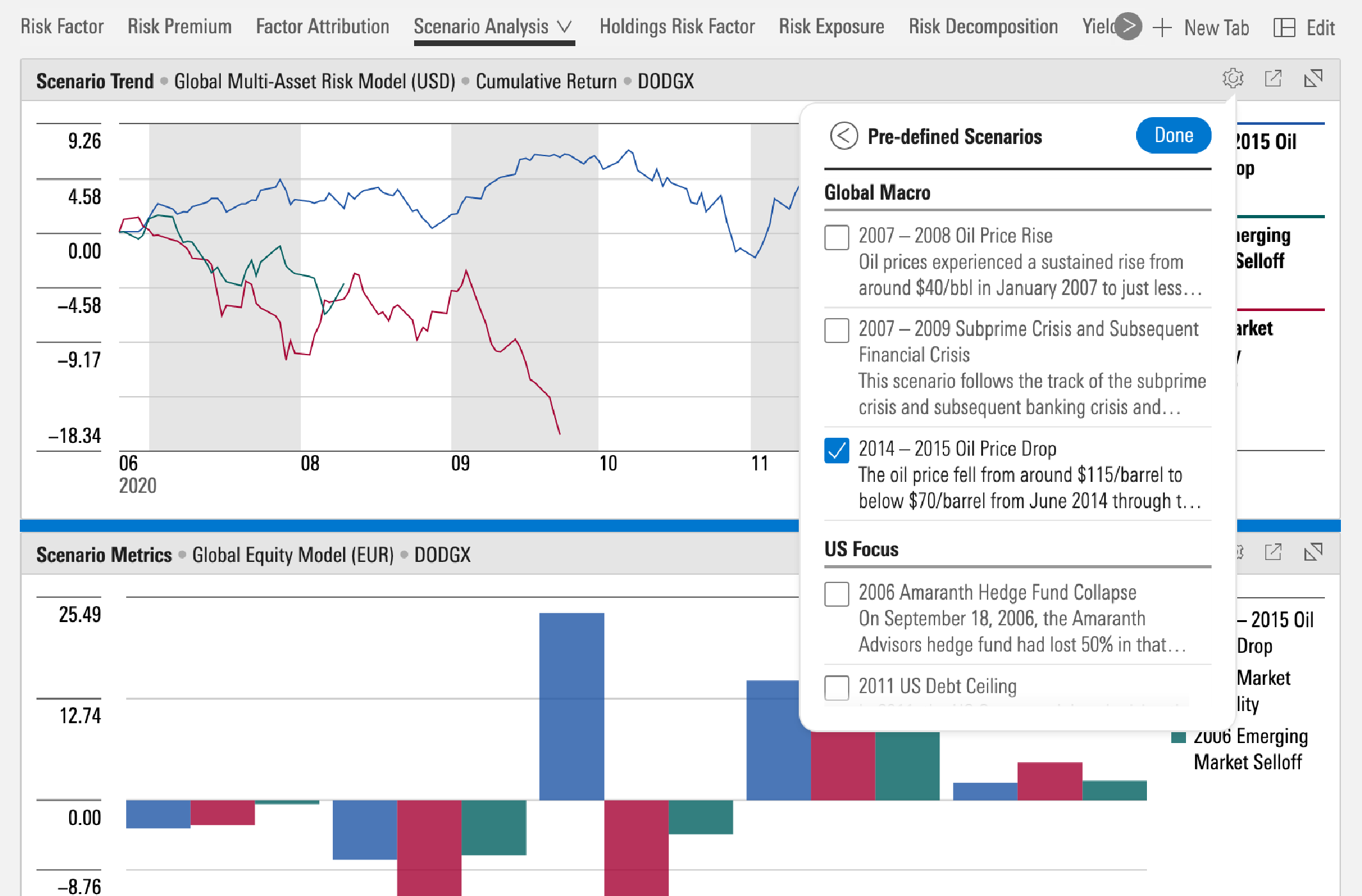Click 2006 Emerging Market Selloff legend swatch
Image resolution: width=1362 pixels, height=896 pixels.
[1178, 737]
